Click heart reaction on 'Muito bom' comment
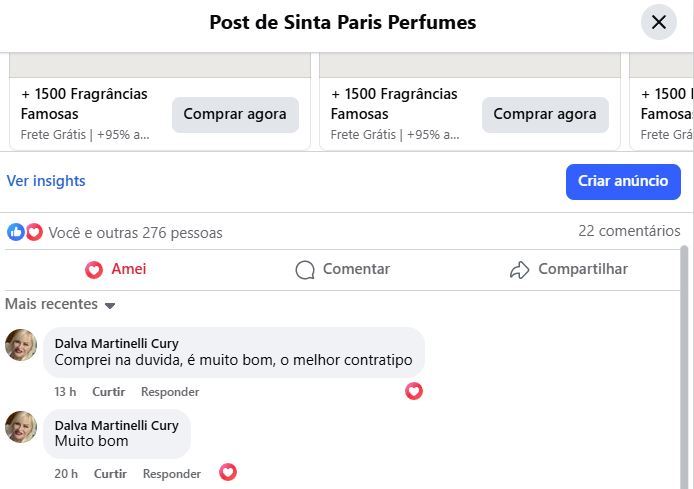This screenshot has width=694, height=489. click(x=228, y=472)
